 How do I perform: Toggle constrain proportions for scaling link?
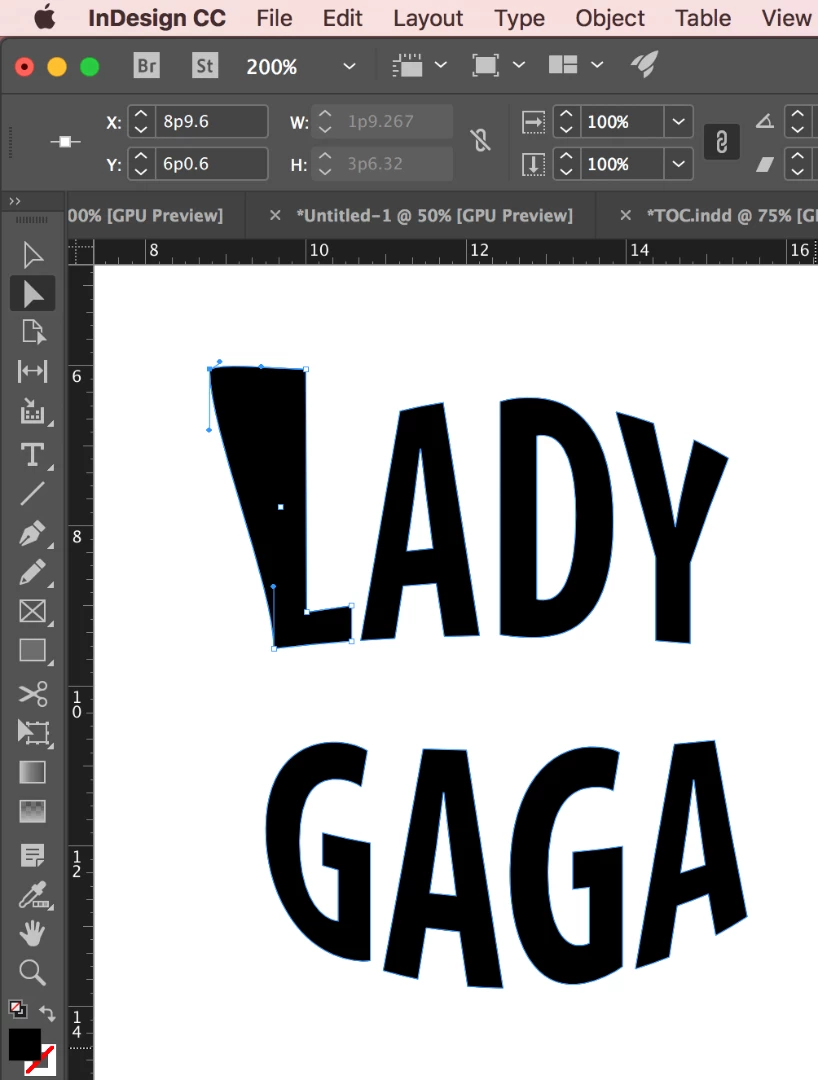[721, 142]
